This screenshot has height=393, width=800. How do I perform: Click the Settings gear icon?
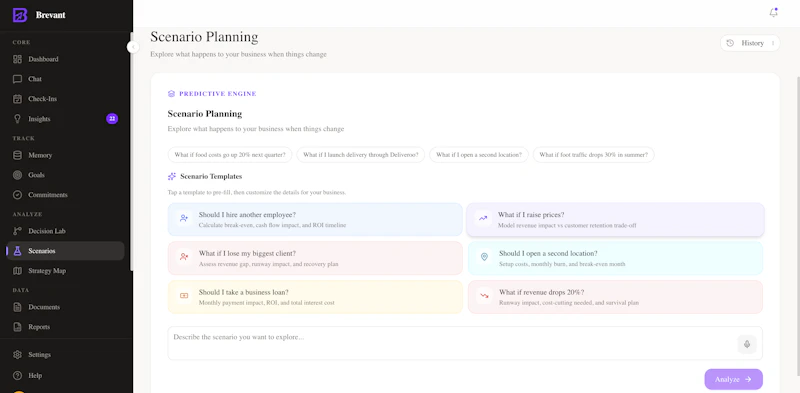[x=17, y=355]
